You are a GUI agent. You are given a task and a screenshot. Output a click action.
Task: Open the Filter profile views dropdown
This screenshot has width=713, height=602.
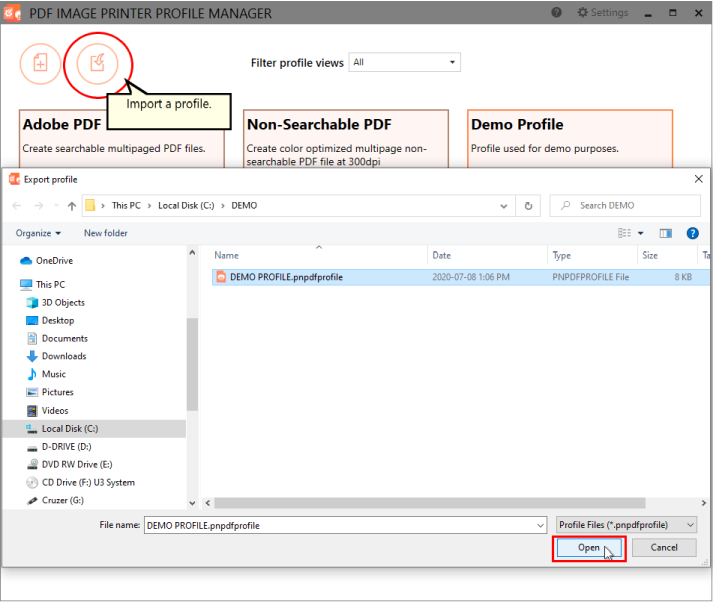tap(405, 62)
